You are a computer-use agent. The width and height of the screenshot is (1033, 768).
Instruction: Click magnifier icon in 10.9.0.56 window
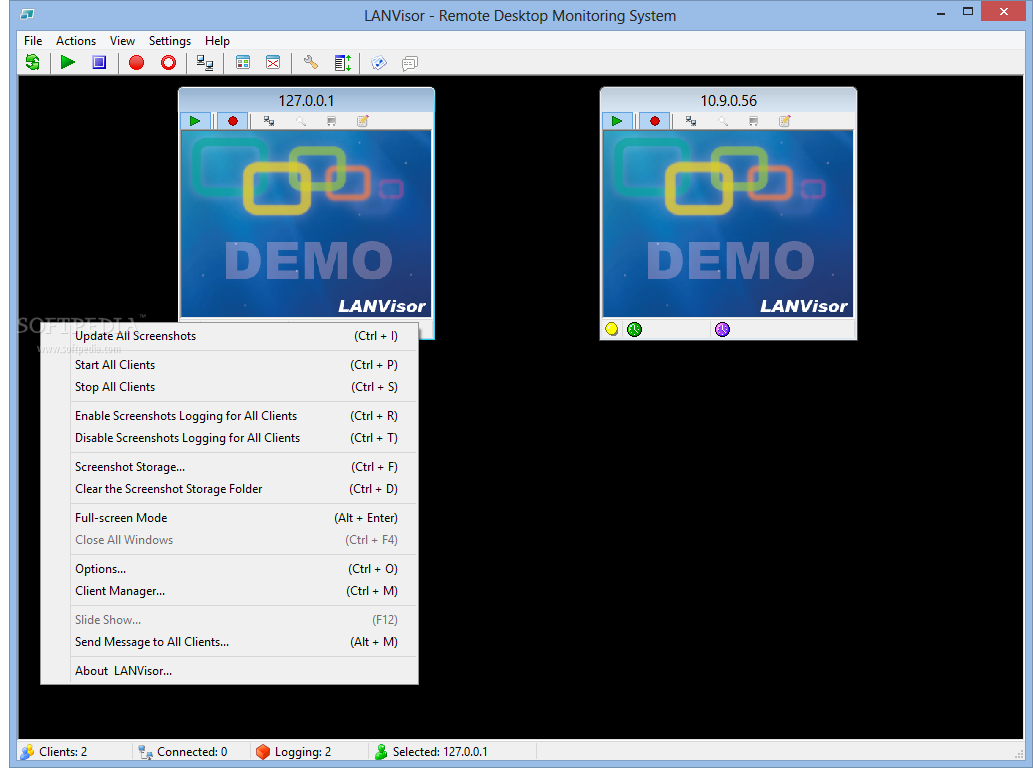pyautogui.click(x=722, y=121)
